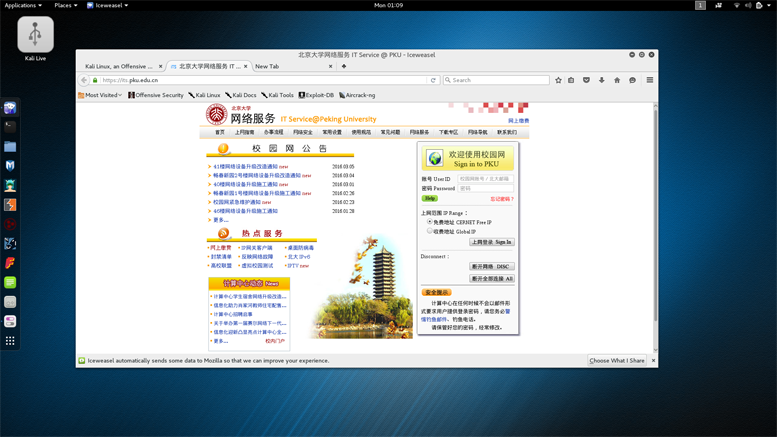Image resolution: width=777 pixels, height=437 pixels.
Task: Switch workspace using indicator 1
Action: [700, 5]
